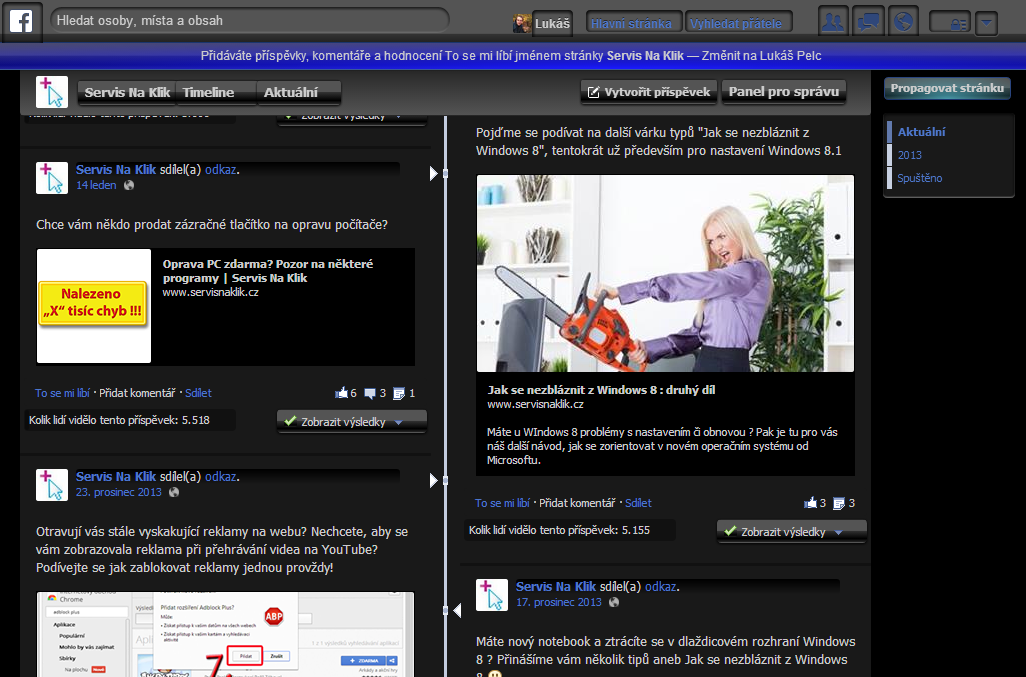Open Vyhledat přátele
This screenshot has width=1026, height=677.
[736, 24]
